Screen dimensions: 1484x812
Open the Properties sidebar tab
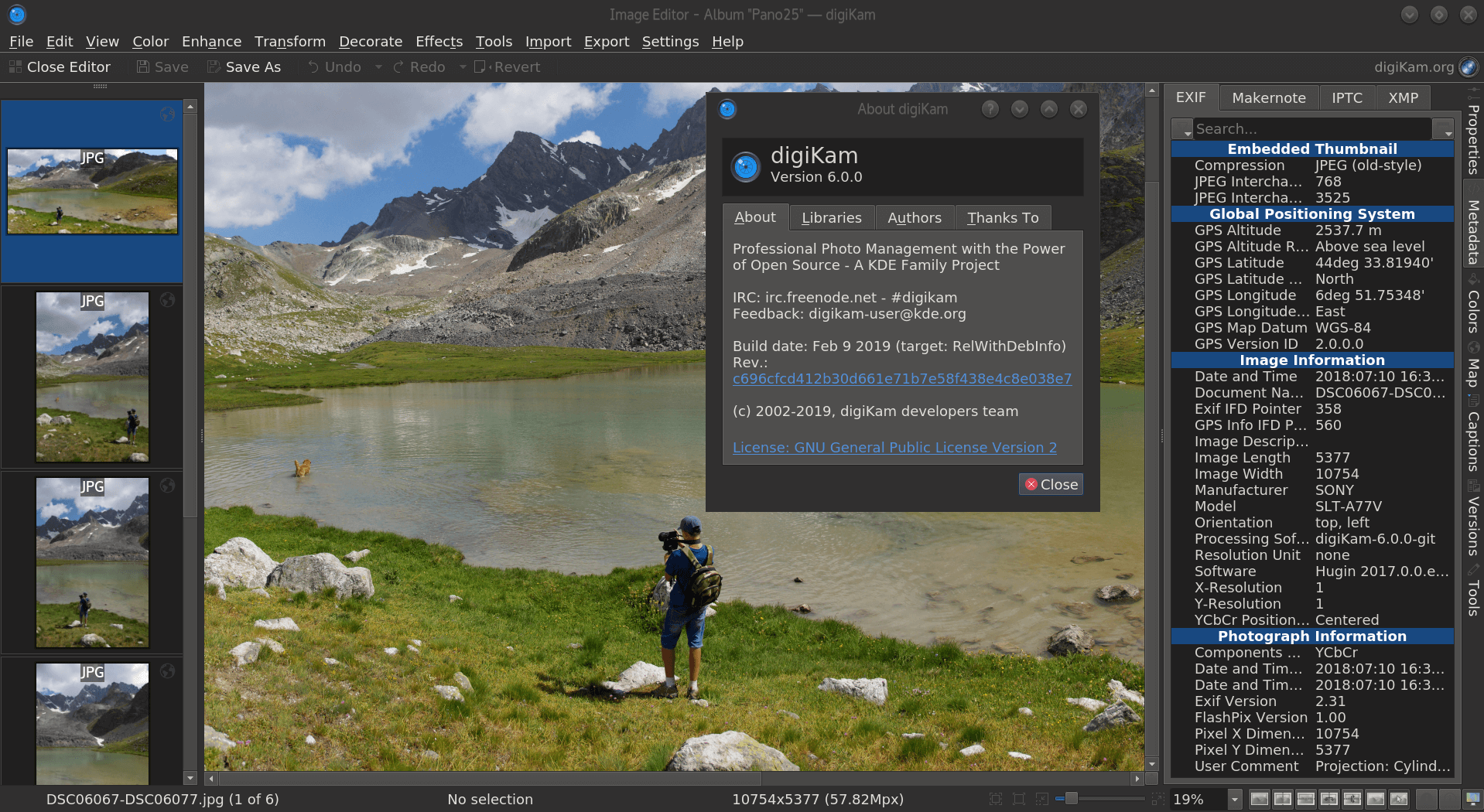pyautogui.click(x=1473, y=133)
